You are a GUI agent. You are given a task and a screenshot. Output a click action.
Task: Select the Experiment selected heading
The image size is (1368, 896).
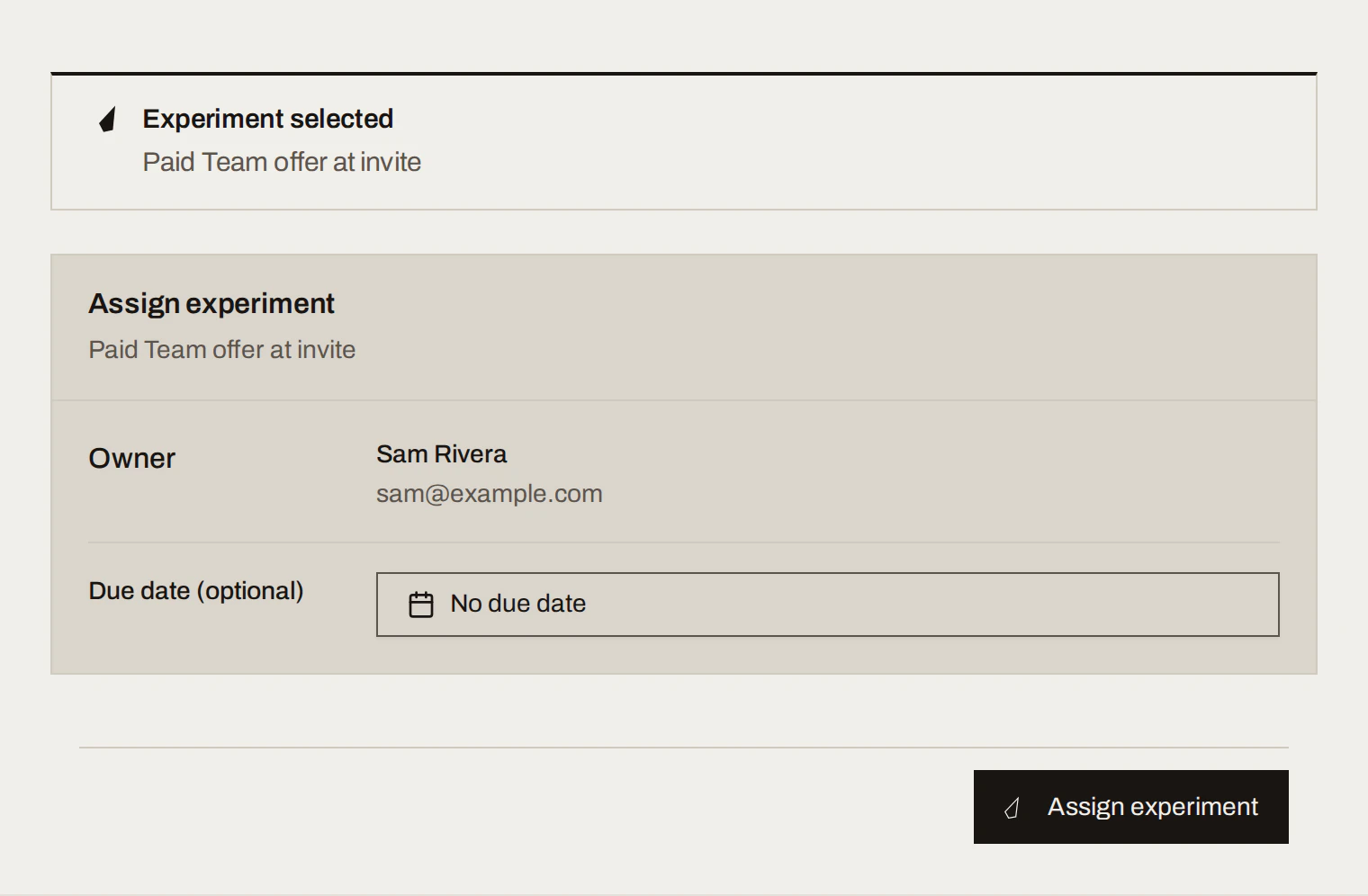pyautogui.click(x=268, y=119)
